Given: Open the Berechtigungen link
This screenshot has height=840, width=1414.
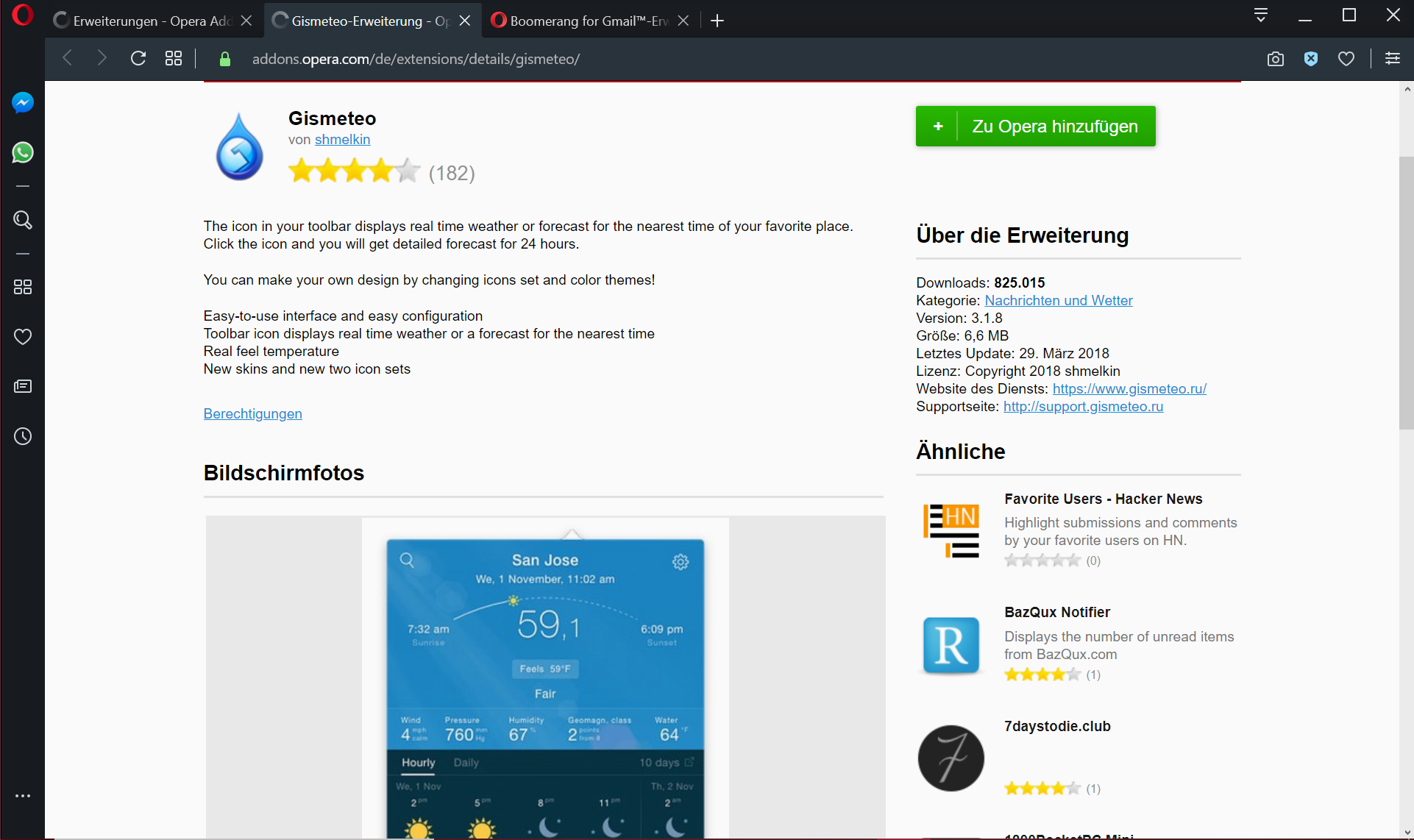Looking at the screenshot, I should pos(252,413).
